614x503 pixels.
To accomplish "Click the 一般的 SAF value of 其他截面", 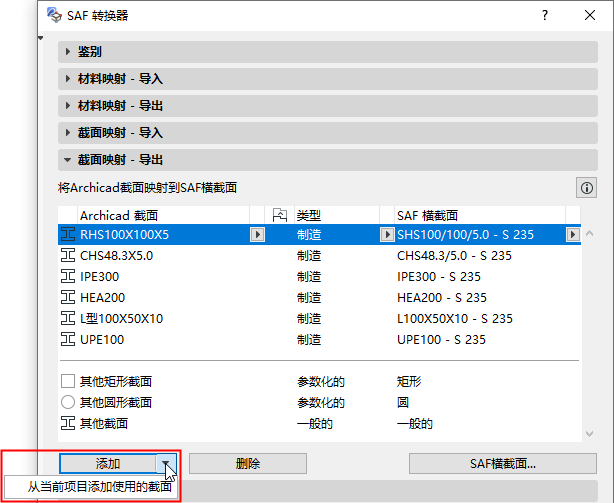I will click(415, 423).
